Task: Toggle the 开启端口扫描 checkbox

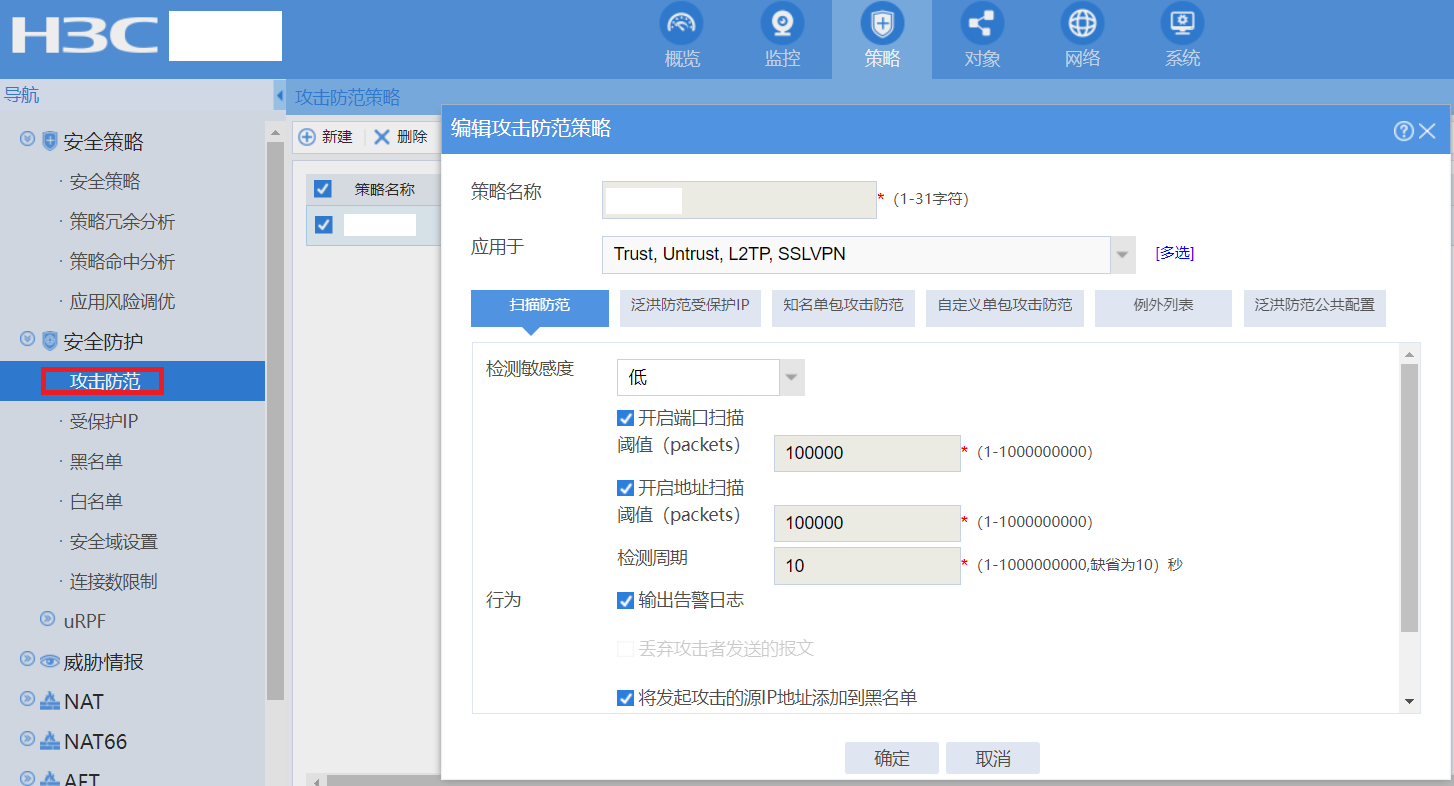Action: [626, 418]
